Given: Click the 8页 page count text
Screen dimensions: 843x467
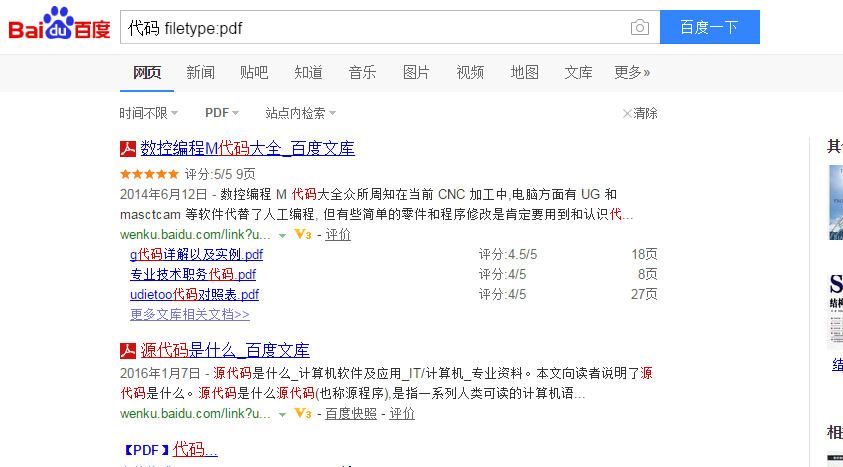Looking at the screenshot, I should point(647,275).
